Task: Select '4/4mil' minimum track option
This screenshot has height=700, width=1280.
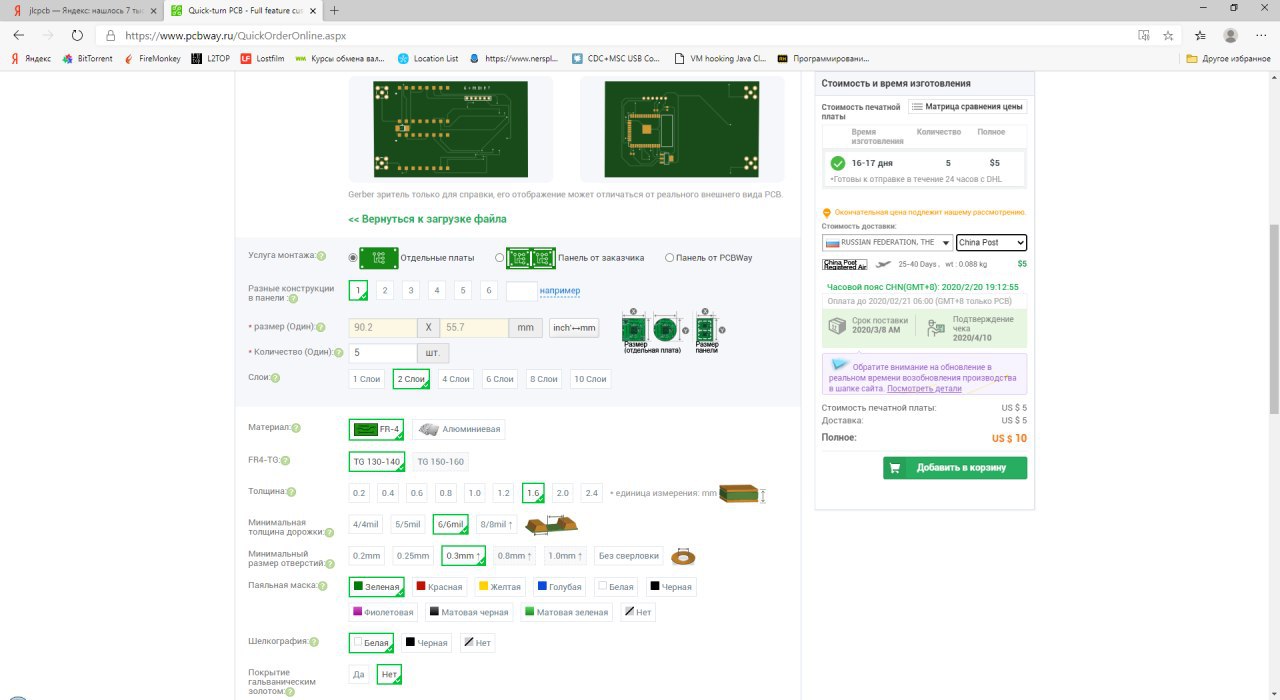Action: coord(365,524)
